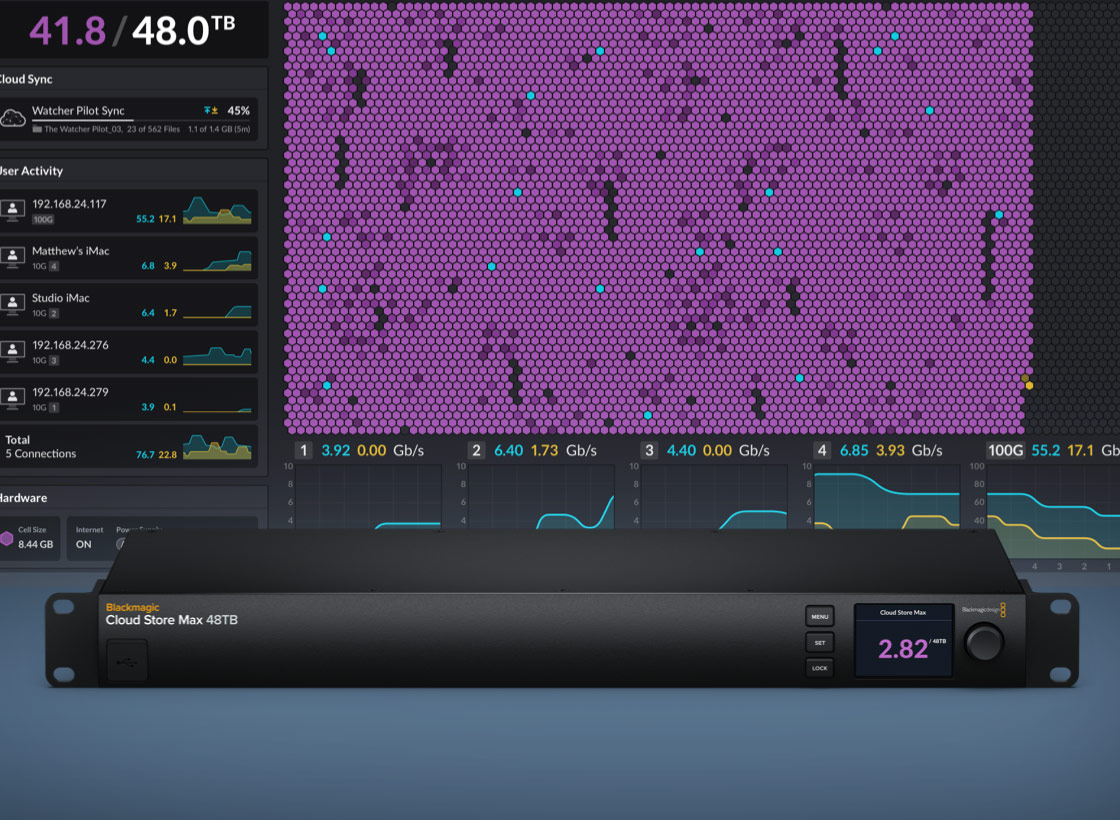Click a cyan cell in the storage heatmap
1120x820 pixels.
[x=324, y=36]
